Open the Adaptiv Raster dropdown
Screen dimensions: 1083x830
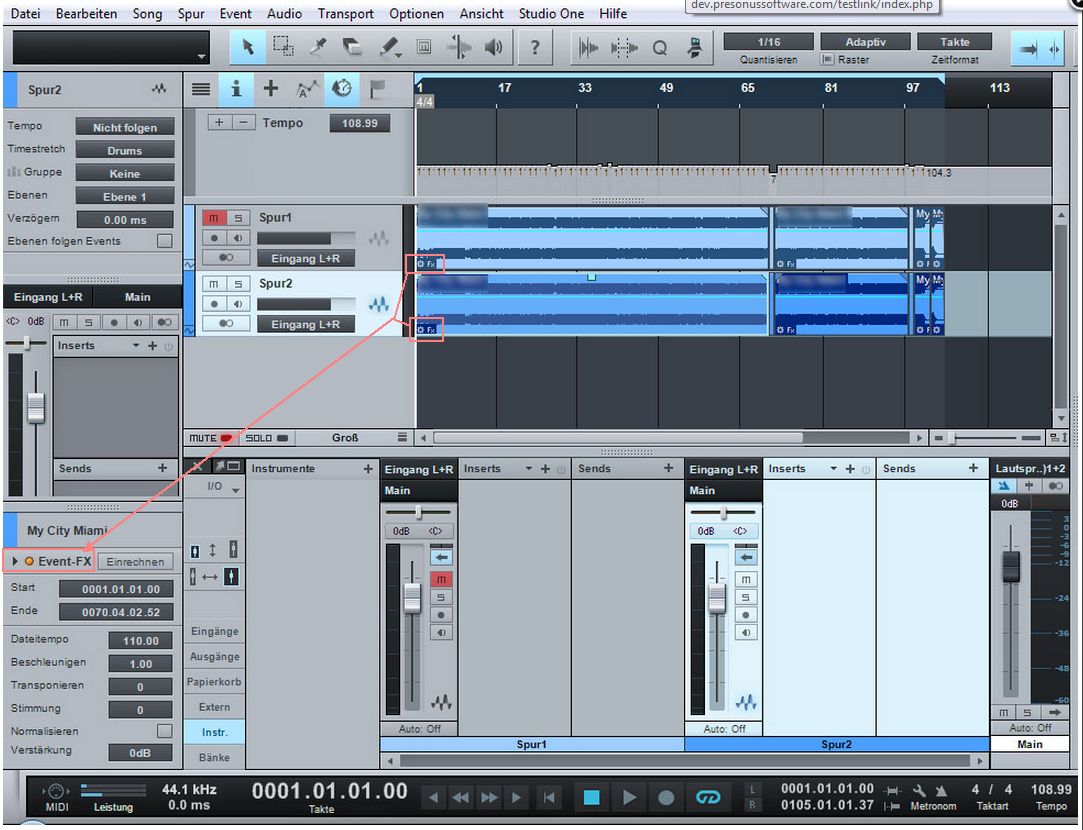[x=865, y=42]
